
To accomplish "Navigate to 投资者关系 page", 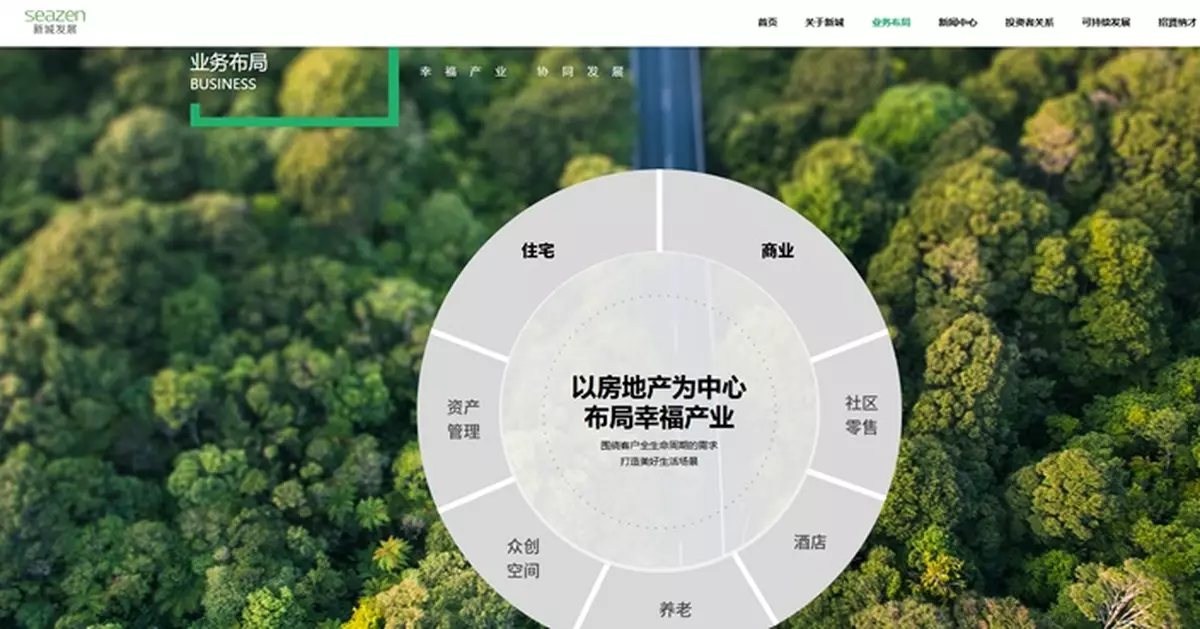I will tap(1028, 22).
